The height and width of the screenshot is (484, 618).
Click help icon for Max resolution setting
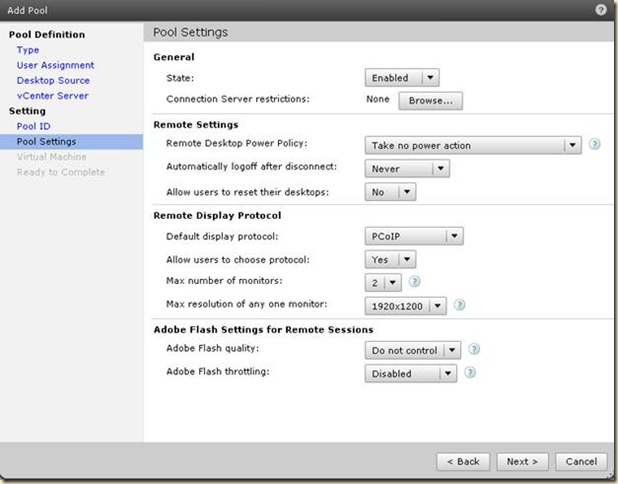(x=461, y=305)
